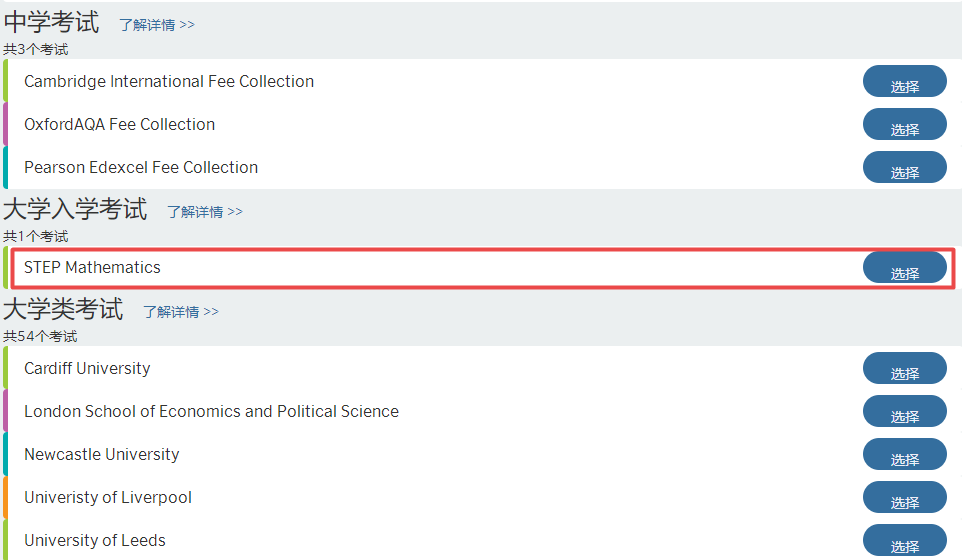This screenshot has width=962, height=560.
Task: Select University of Leeds exam button
Action: 904,540
